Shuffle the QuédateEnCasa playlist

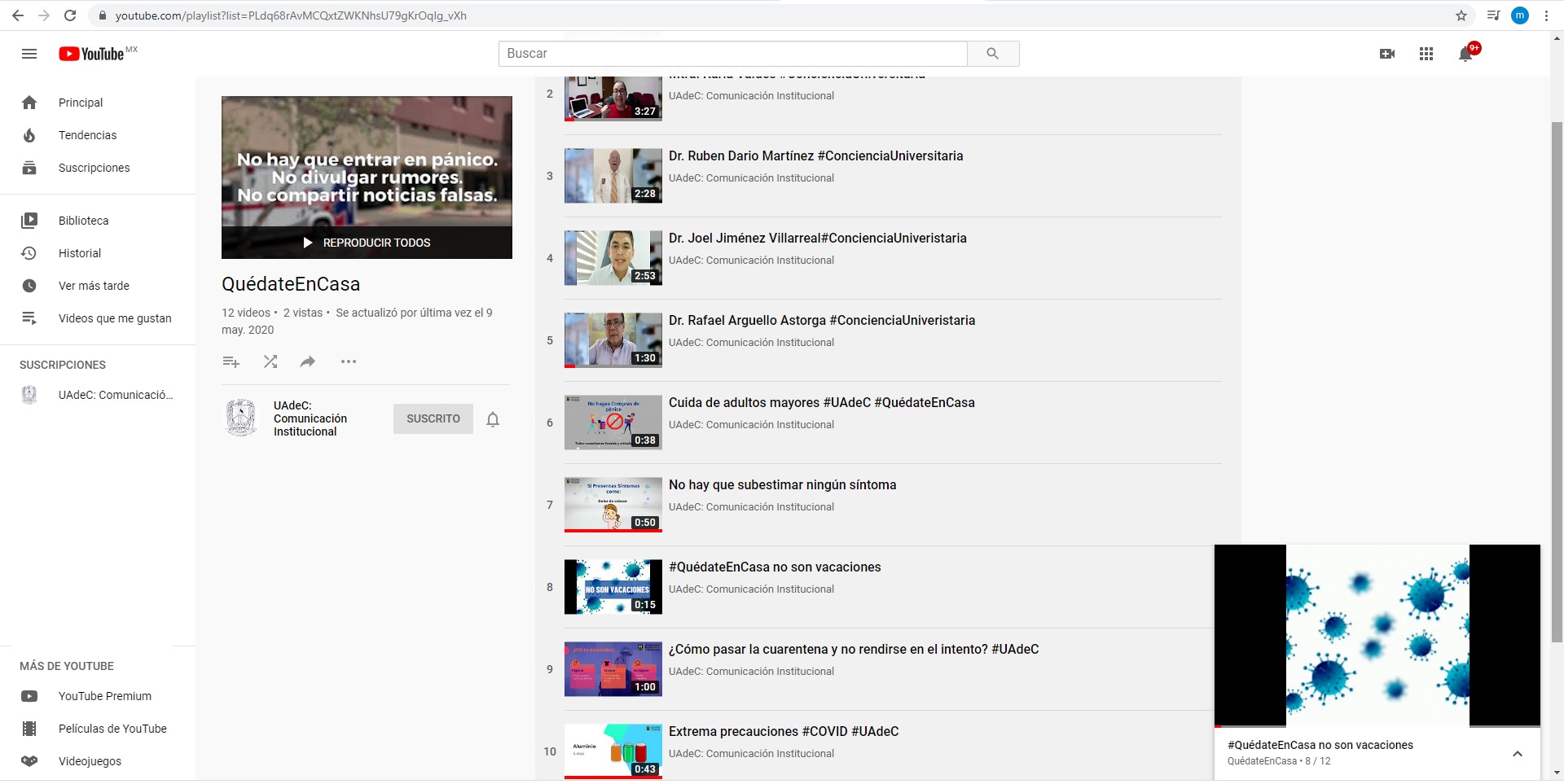pos(270,361)
